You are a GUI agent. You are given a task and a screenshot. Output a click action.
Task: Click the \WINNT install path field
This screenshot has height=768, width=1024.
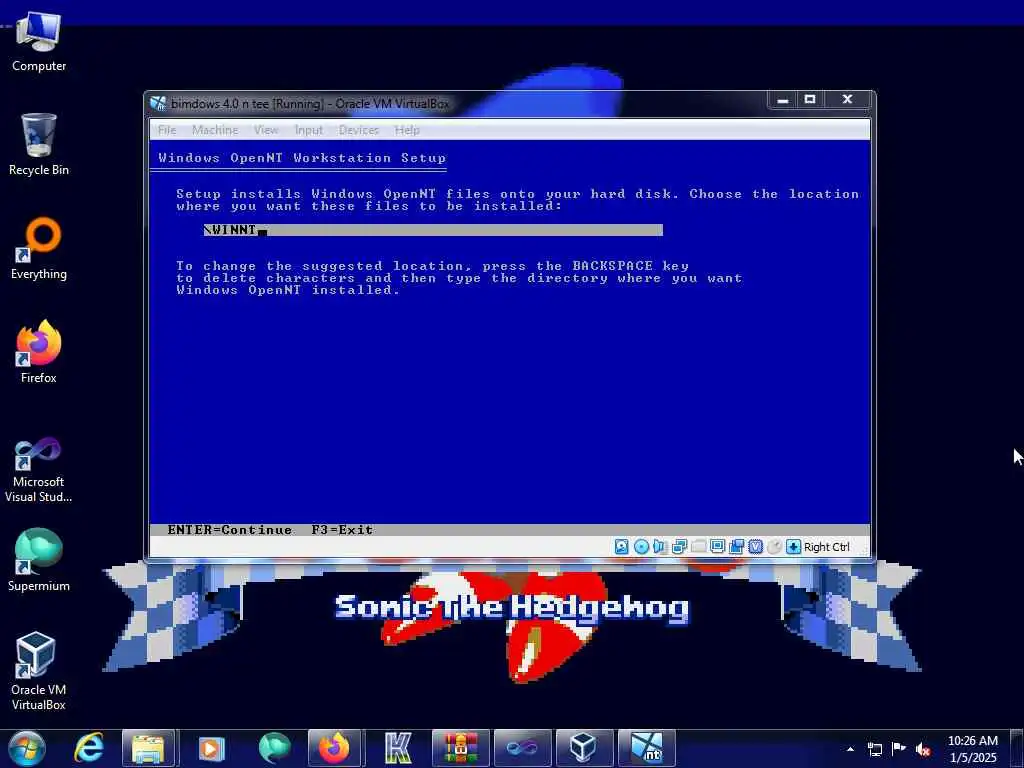[x=433, y=230]
